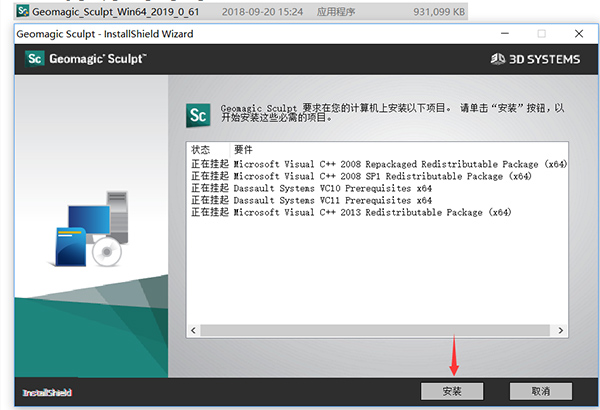Click the right scroll arrow of list
Image resolution: width=600 pixels, height=410 pixels.
click(x=561, y=330)
